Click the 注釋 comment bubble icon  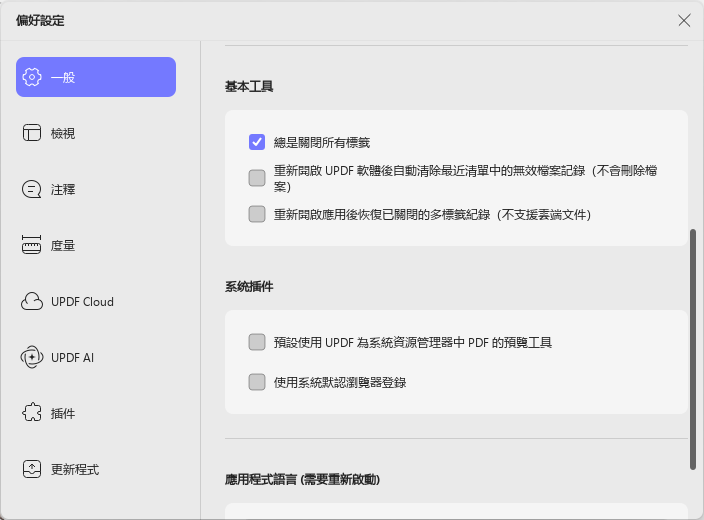31,189
